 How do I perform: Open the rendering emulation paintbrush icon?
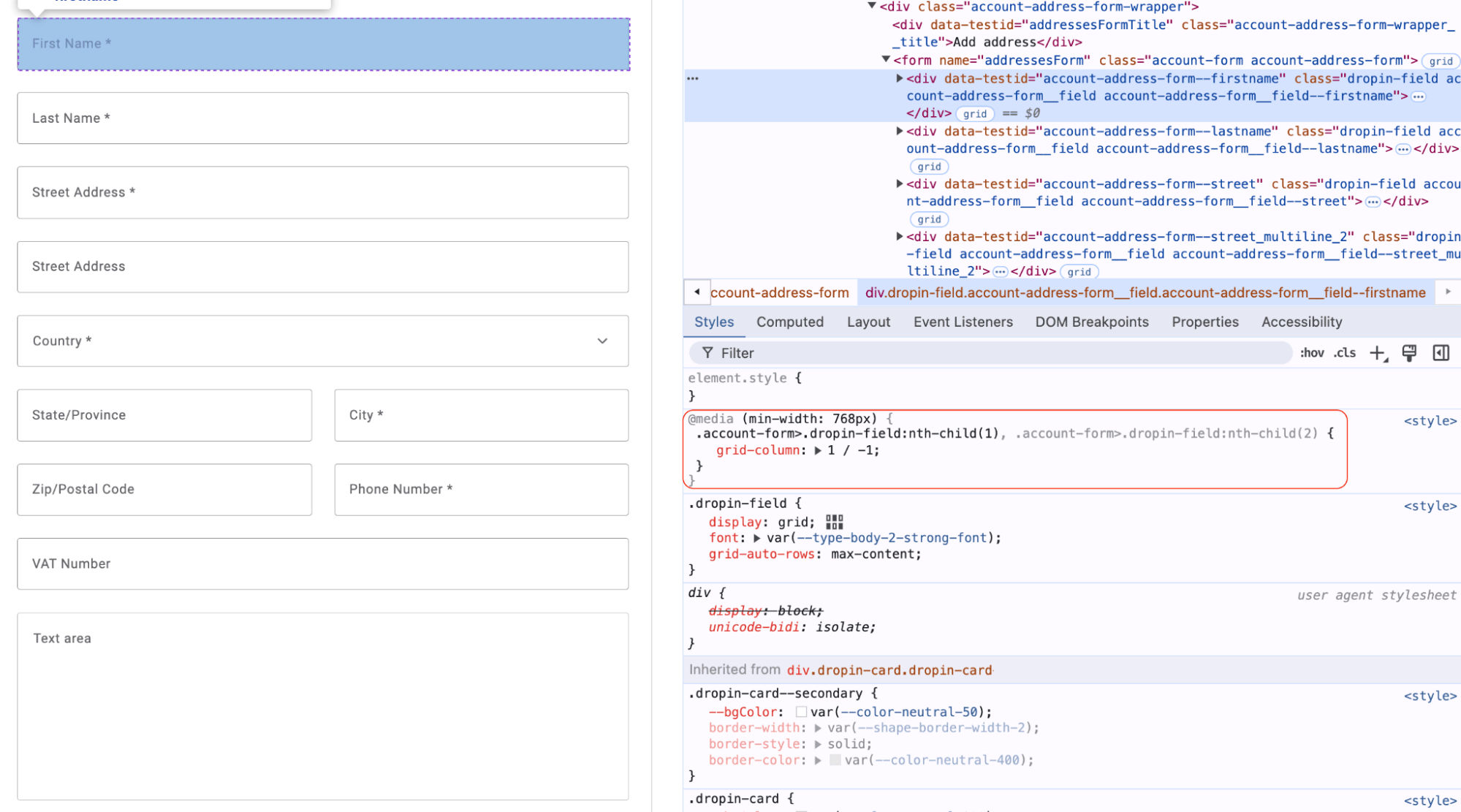tap(1409, 353)
